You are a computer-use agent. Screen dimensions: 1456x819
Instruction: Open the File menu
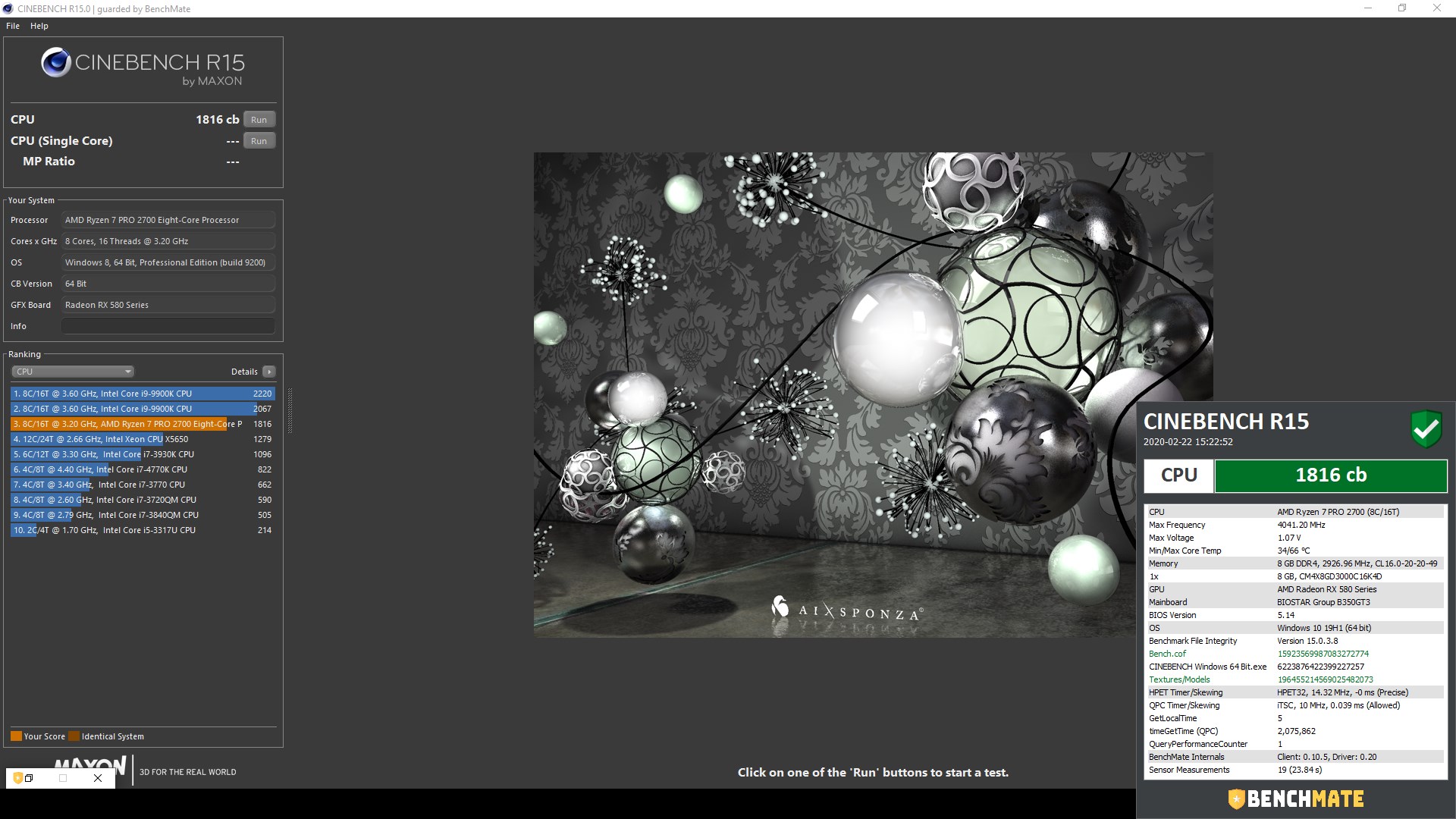point(13,26)
